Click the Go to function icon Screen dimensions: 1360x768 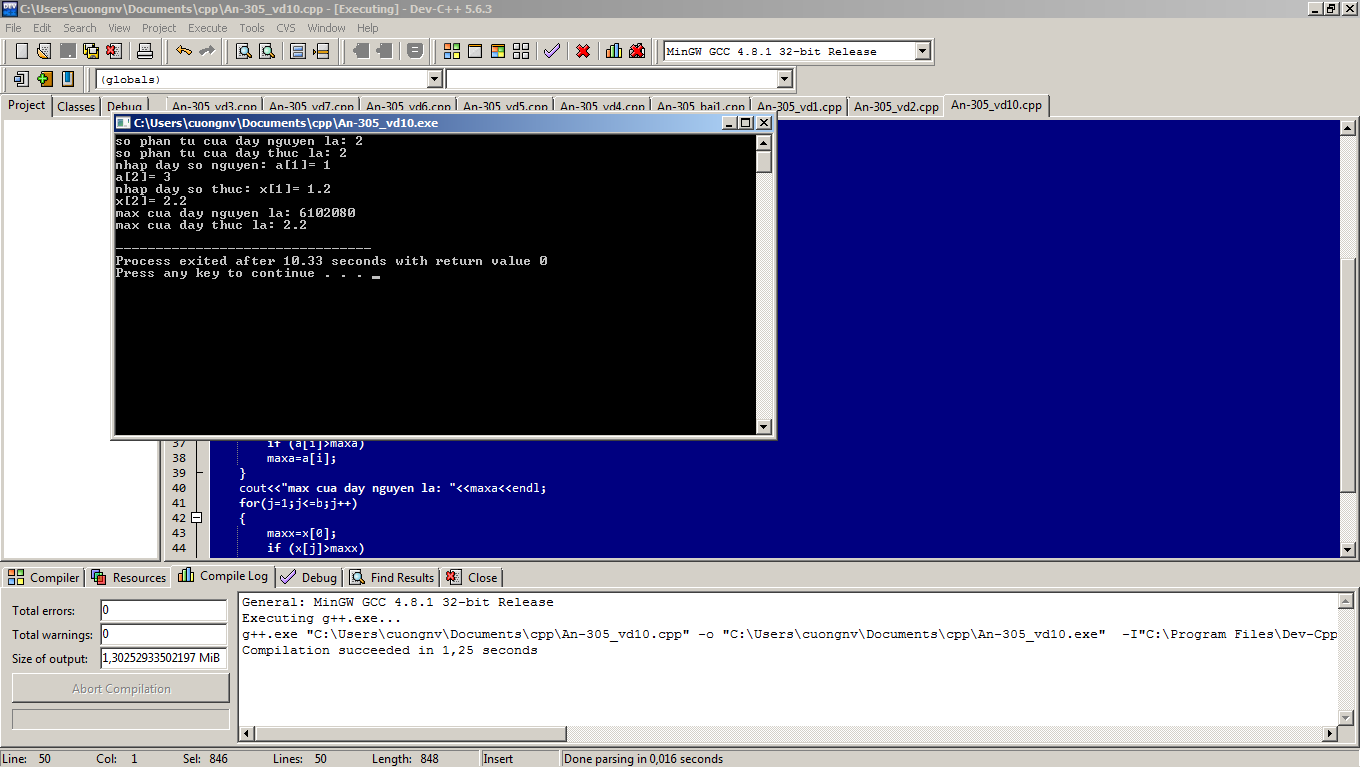300,51
